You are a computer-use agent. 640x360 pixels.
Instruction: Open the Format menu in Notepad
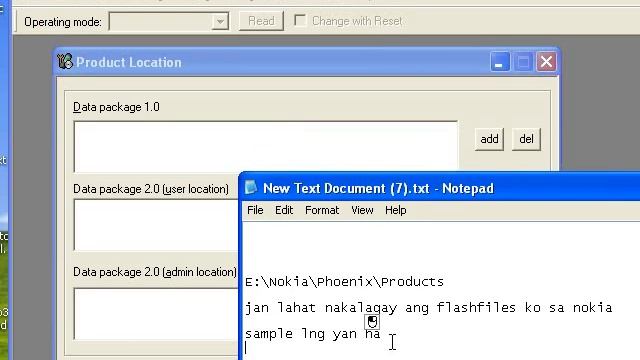[x=322, y=210]
